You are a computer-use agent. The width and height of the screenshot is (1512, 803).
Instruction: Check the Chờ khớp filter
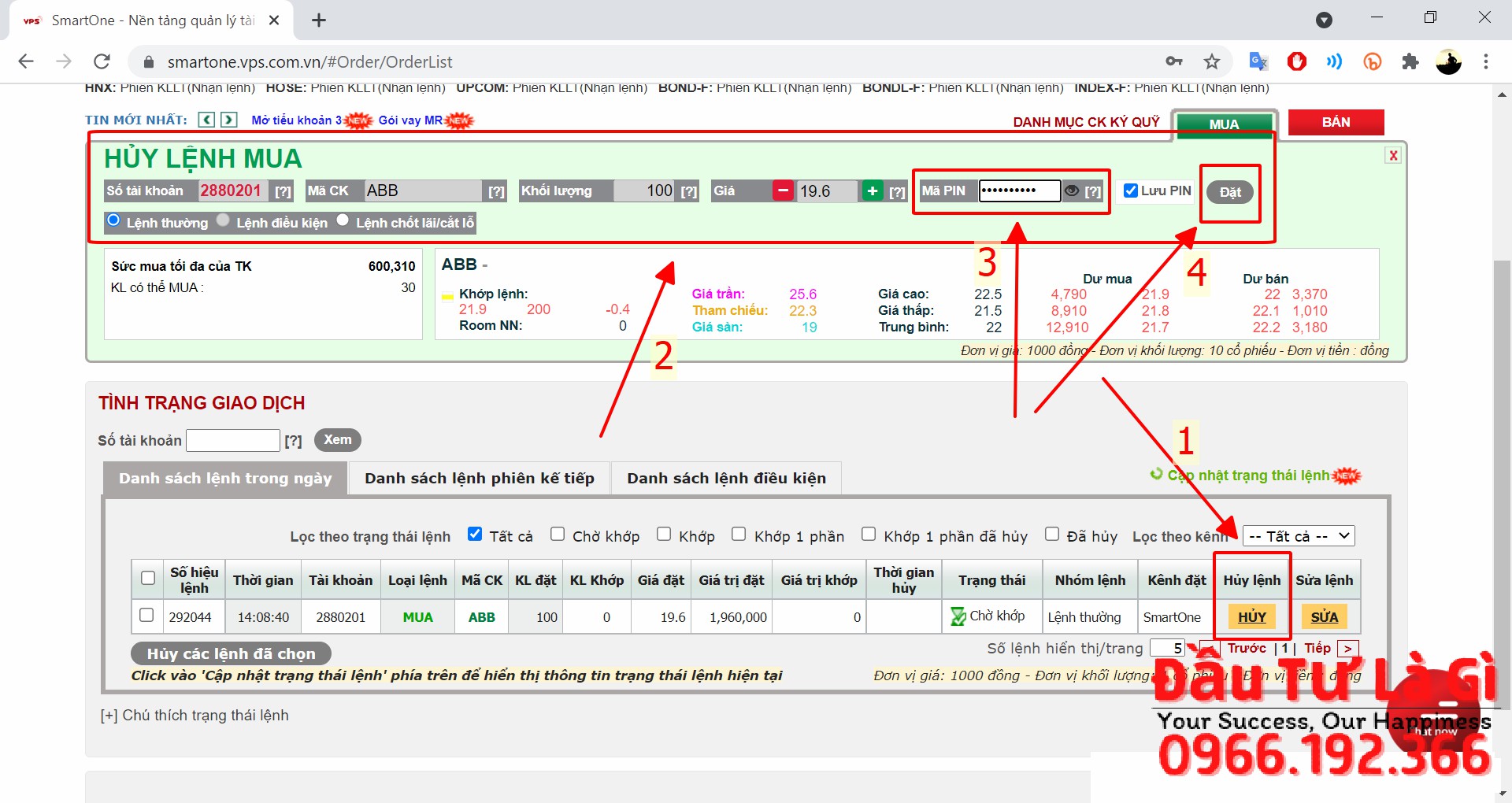tap(558, 534)
